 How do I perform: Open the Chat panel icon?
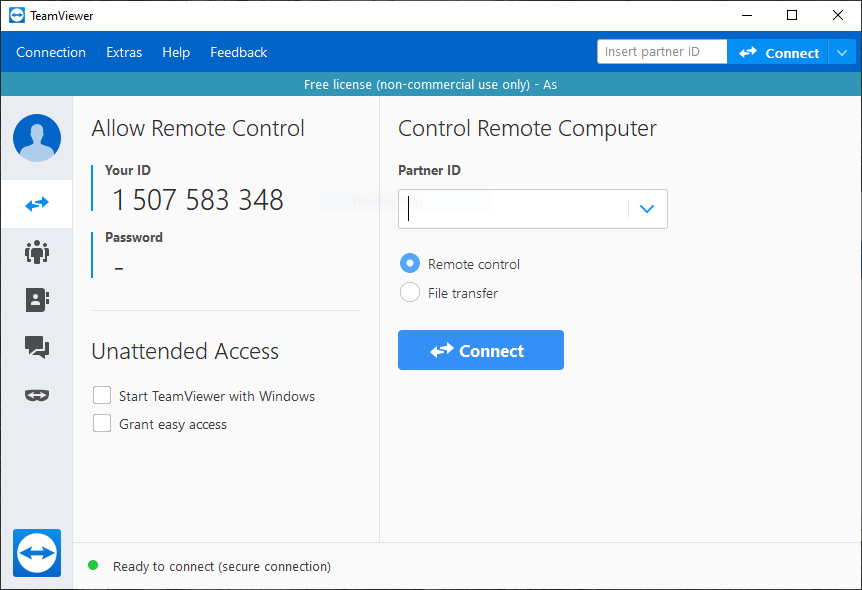tap(36, 347)
